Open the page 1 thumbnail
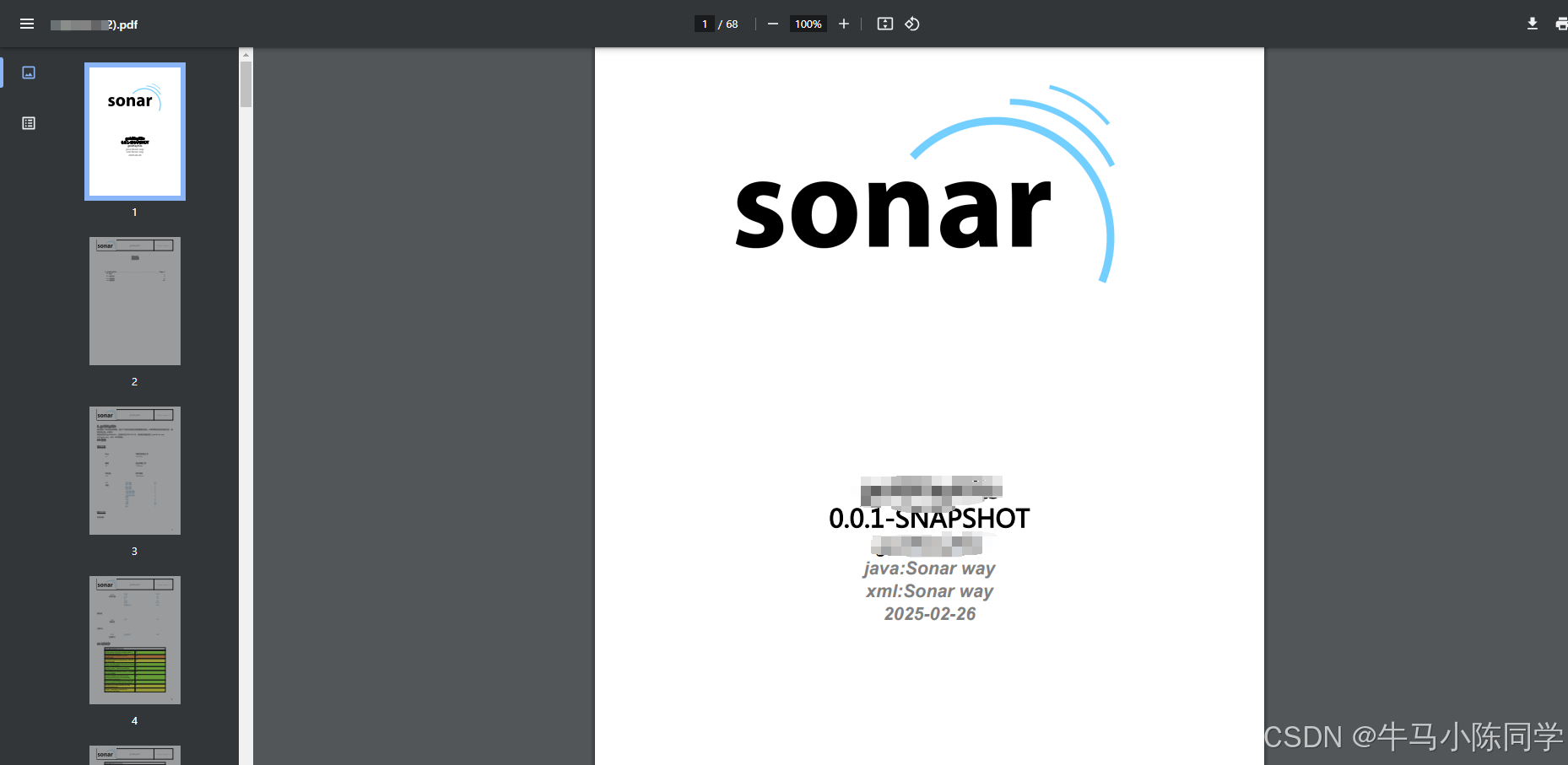This screenshot has width=1568, height=765. click(x=135, y=132)
